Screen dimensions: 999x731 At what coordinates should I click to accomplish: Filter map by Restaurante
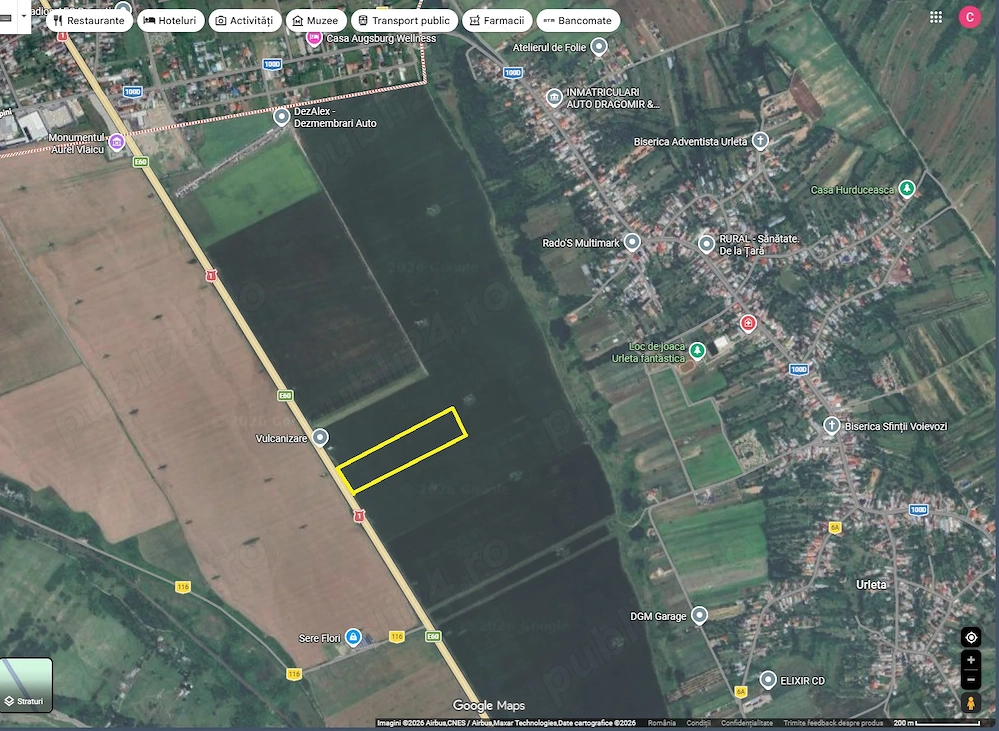click(x=90, y=20)
